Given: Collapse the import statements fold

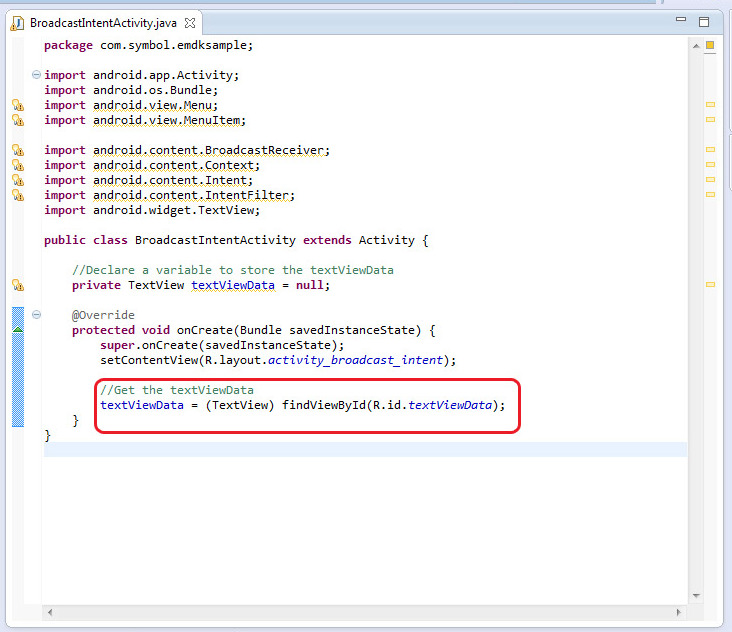Looking at the screenshot, I should tap(37, 75).
